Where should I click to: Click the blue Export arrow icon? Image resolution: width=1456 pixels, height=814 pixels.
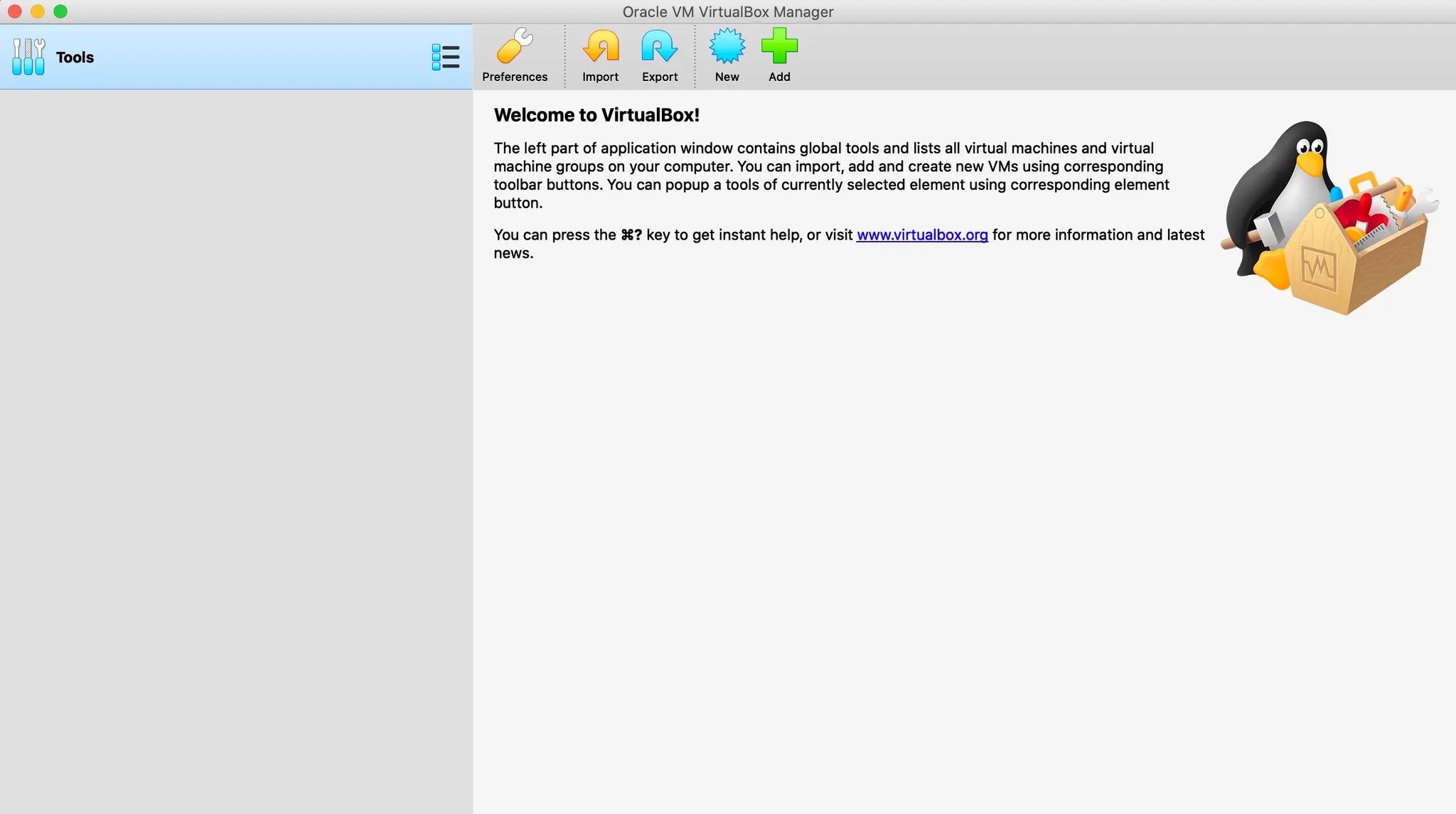coord(659,47)
